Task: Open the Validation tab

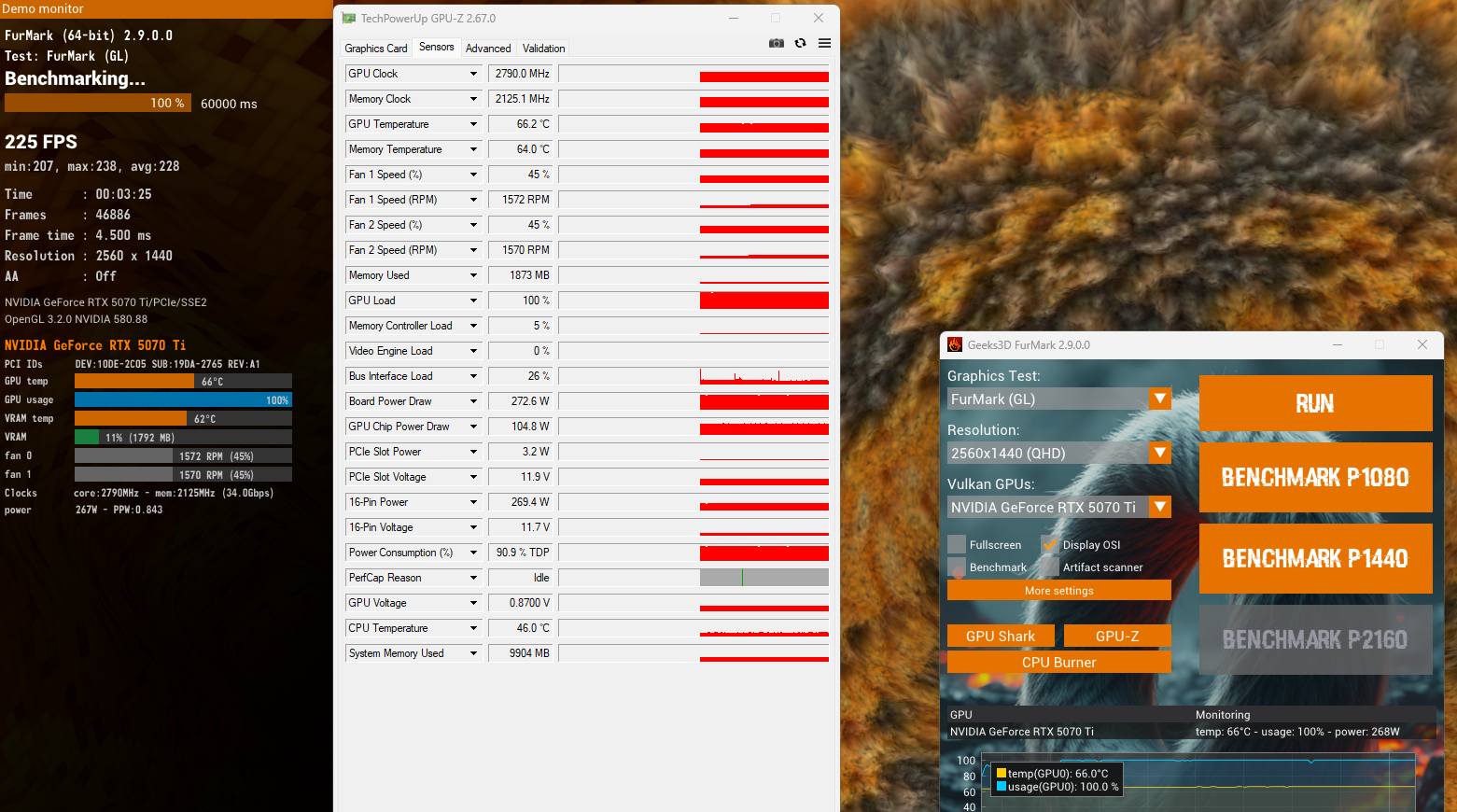Action: (x=543, y=49)
